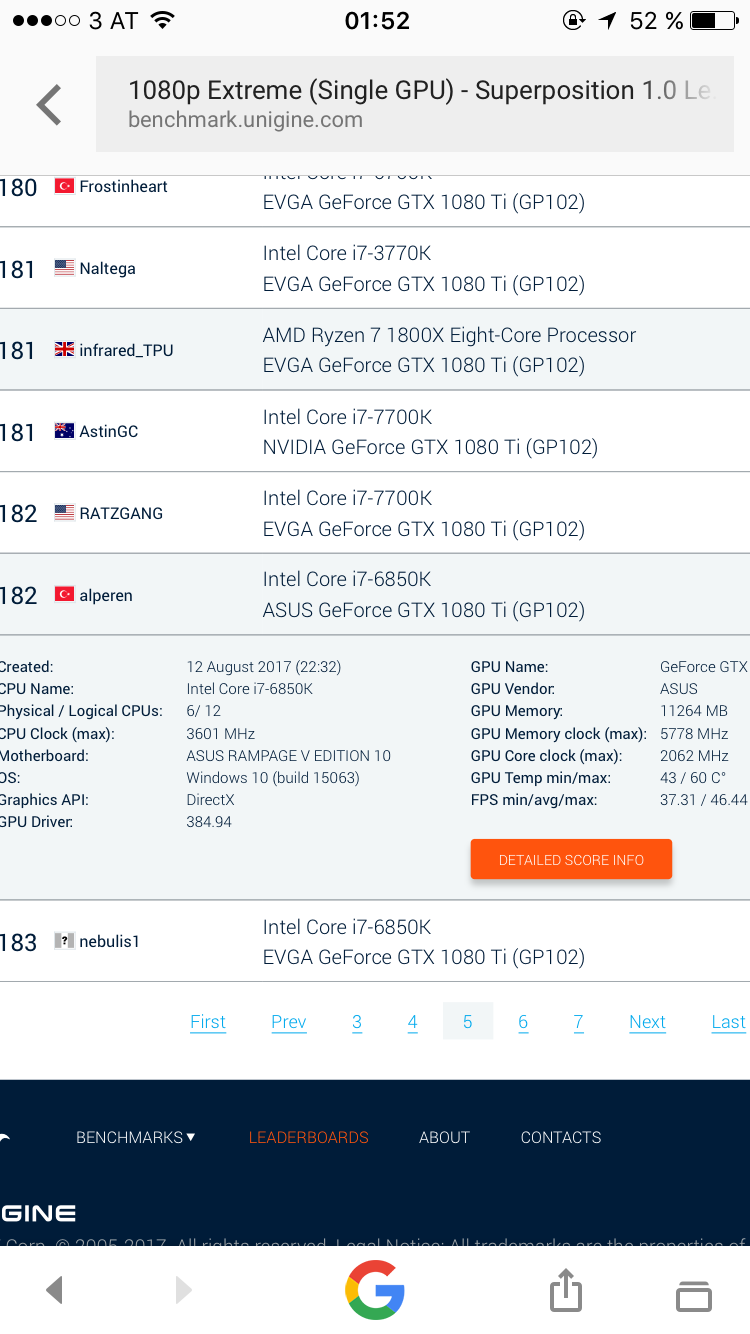
Task: Select GPU driver value 384.94
Action: tap(209, 822)
